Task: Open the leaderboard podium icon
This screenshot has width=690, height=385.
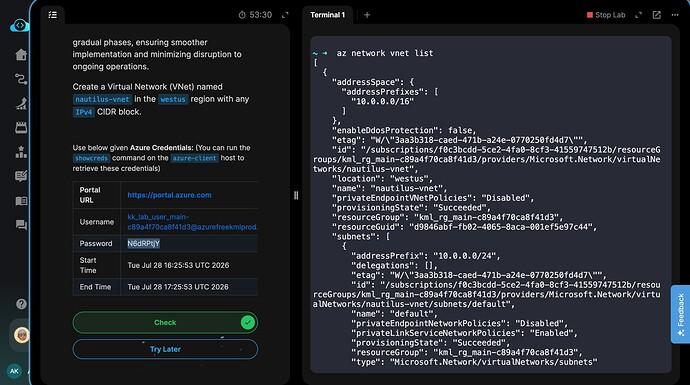Action: (x=21, y=152)
